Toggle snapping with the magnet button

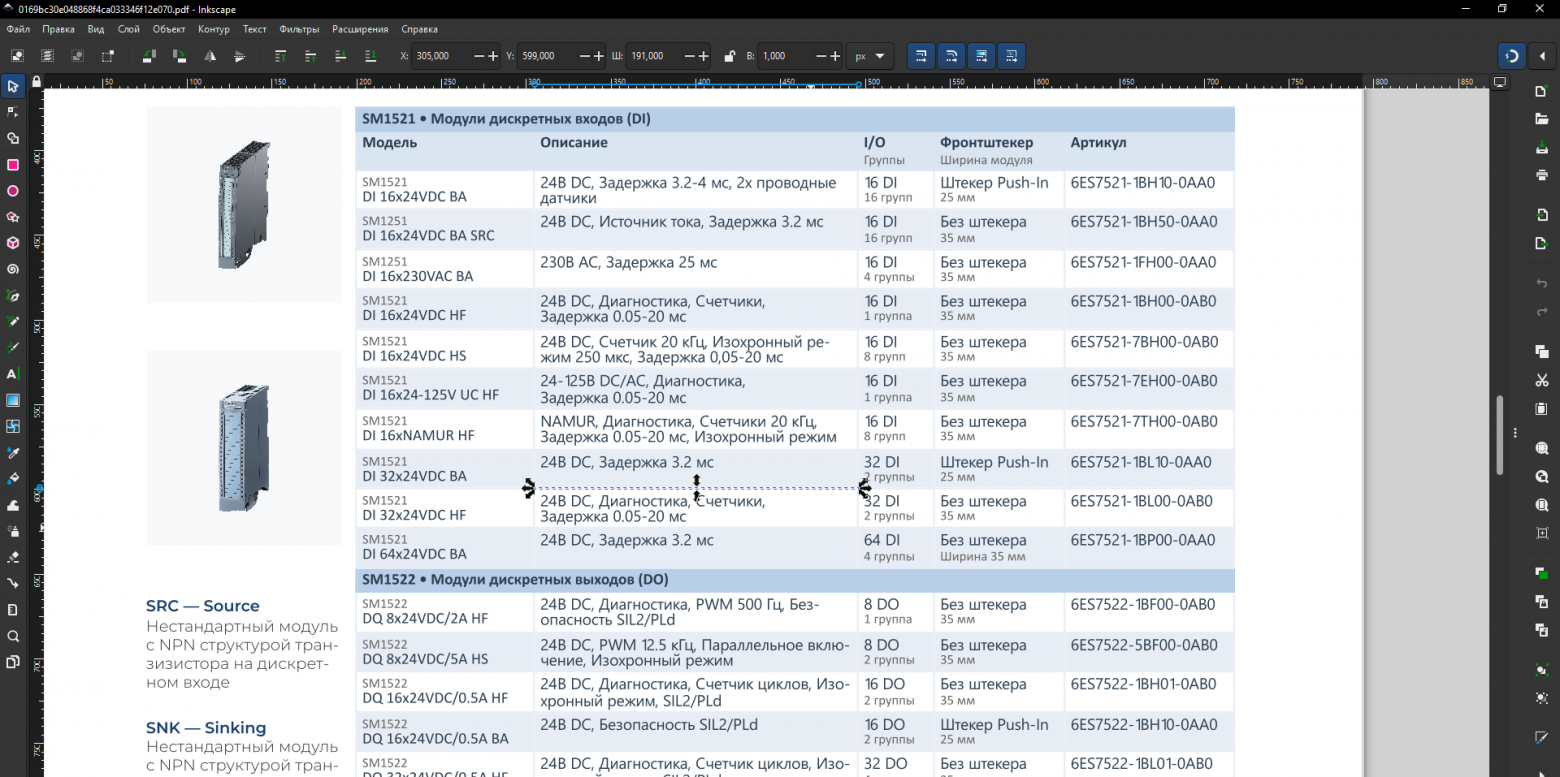tap(1512, 56)
